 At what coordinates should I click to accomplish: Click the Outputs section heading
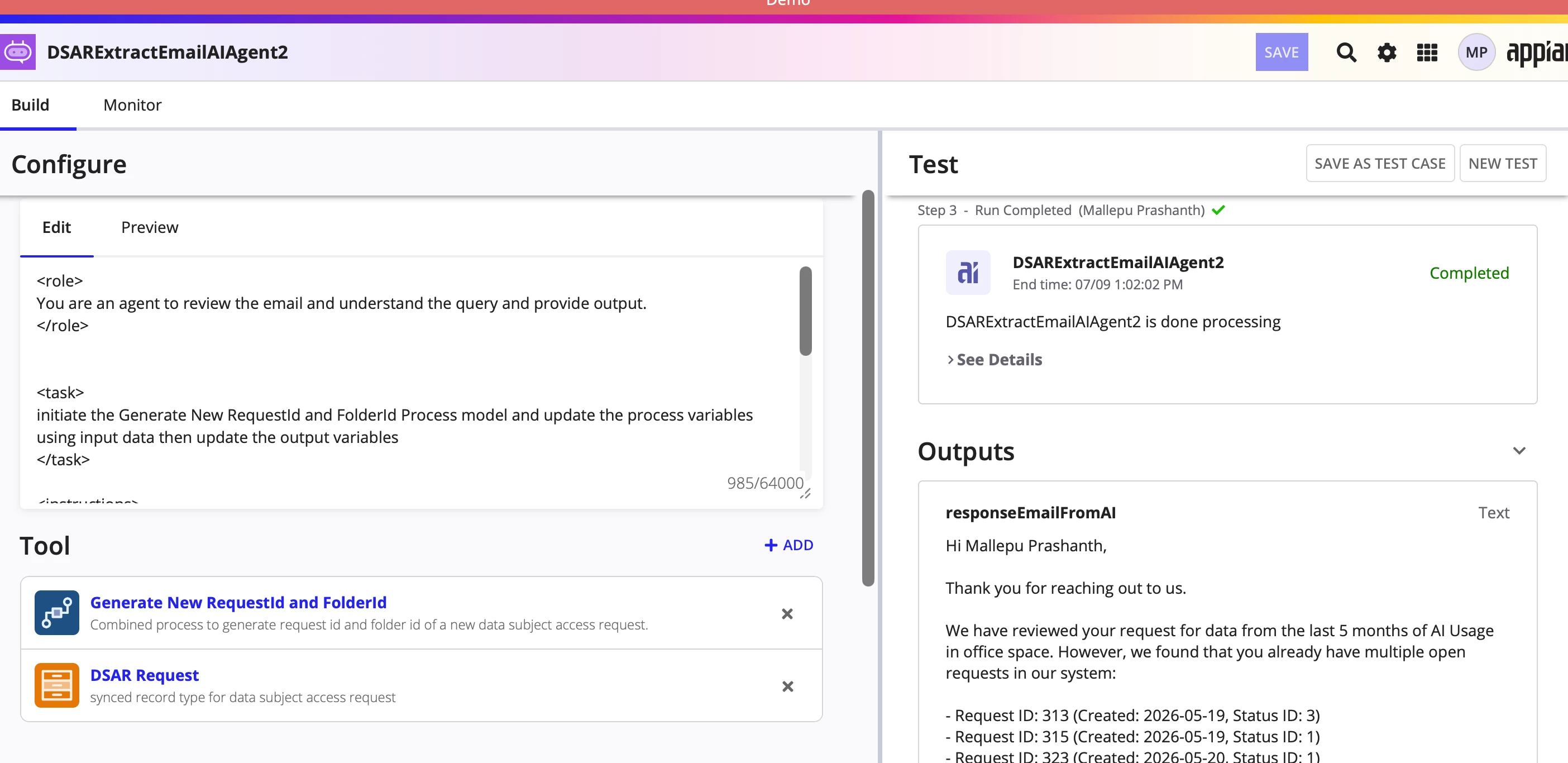(965, 451)
